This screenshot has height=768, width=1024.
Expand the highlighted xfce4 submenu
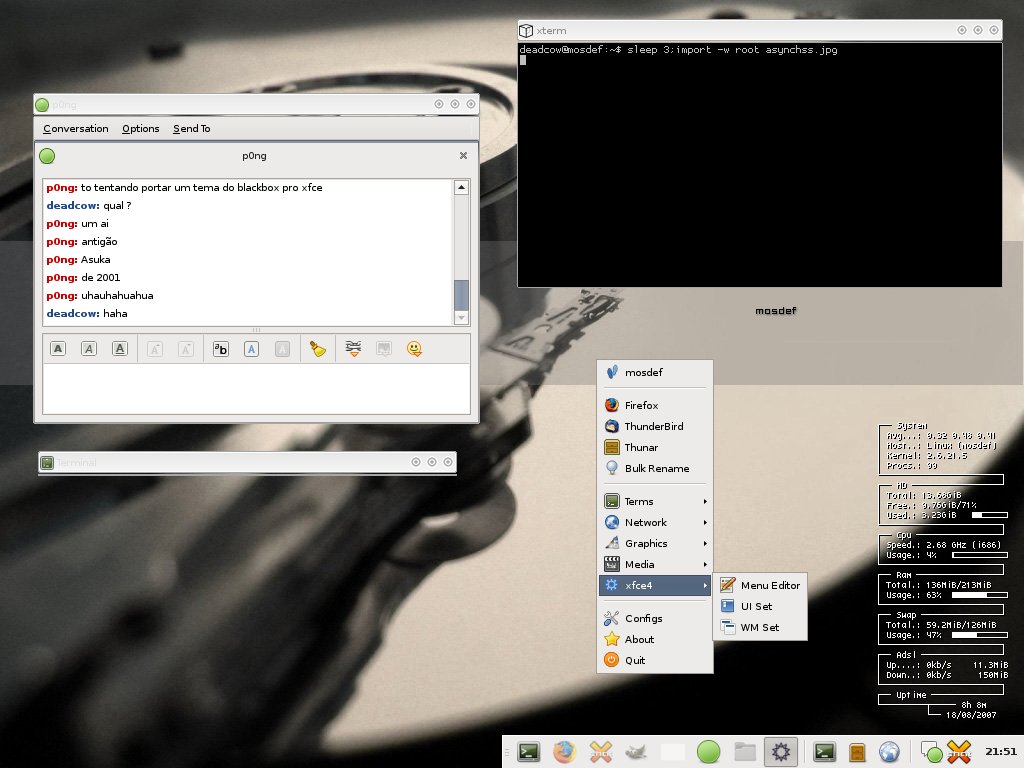coord(655,585)
